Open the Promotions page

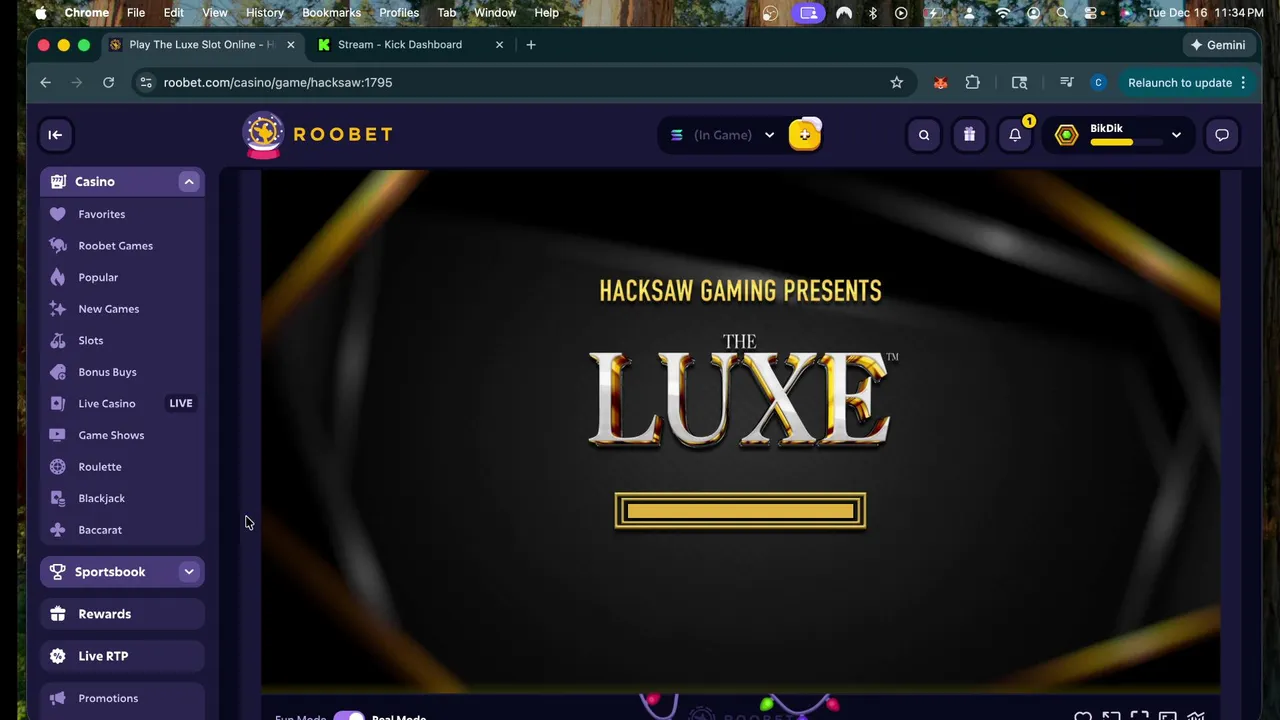coord(122,698)
